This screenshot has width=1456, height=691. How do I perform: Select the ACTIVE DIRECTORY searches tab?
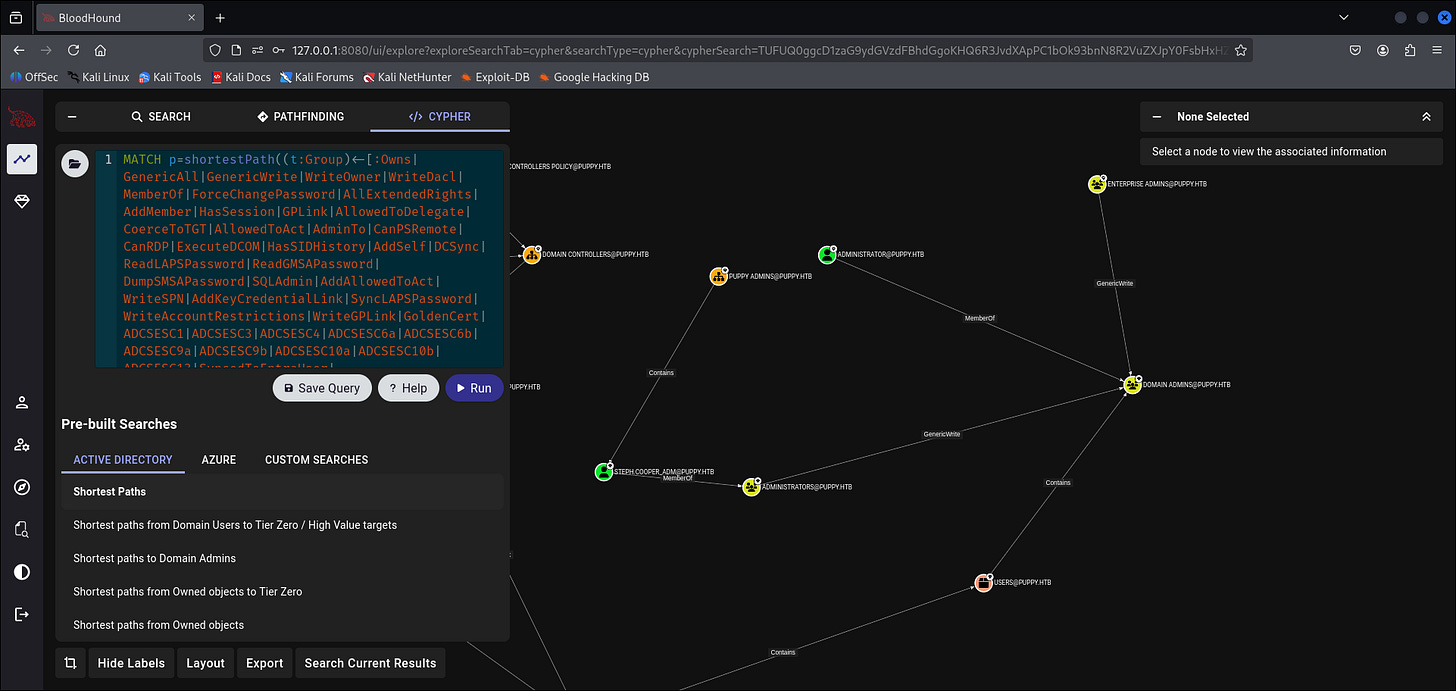pos(123,460)
